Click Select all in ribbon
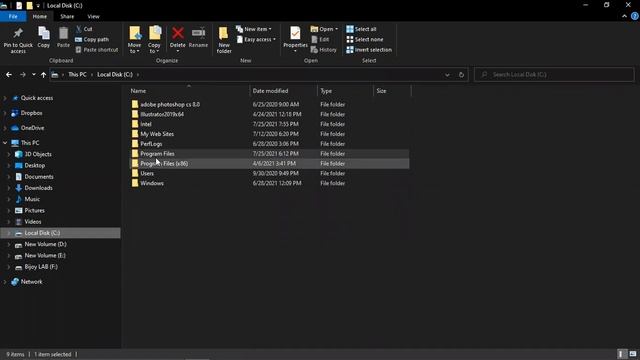The image size is (640, 360). (x=361, y=29)
